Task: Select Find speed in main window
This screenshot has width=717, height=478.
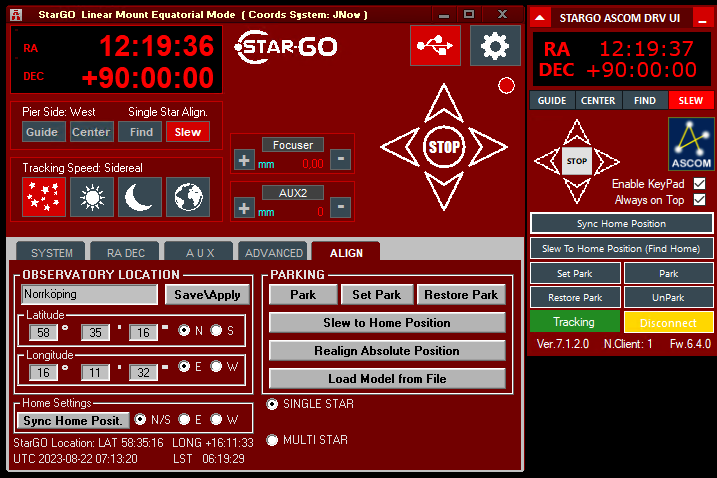Action: [x=141, y=132]
